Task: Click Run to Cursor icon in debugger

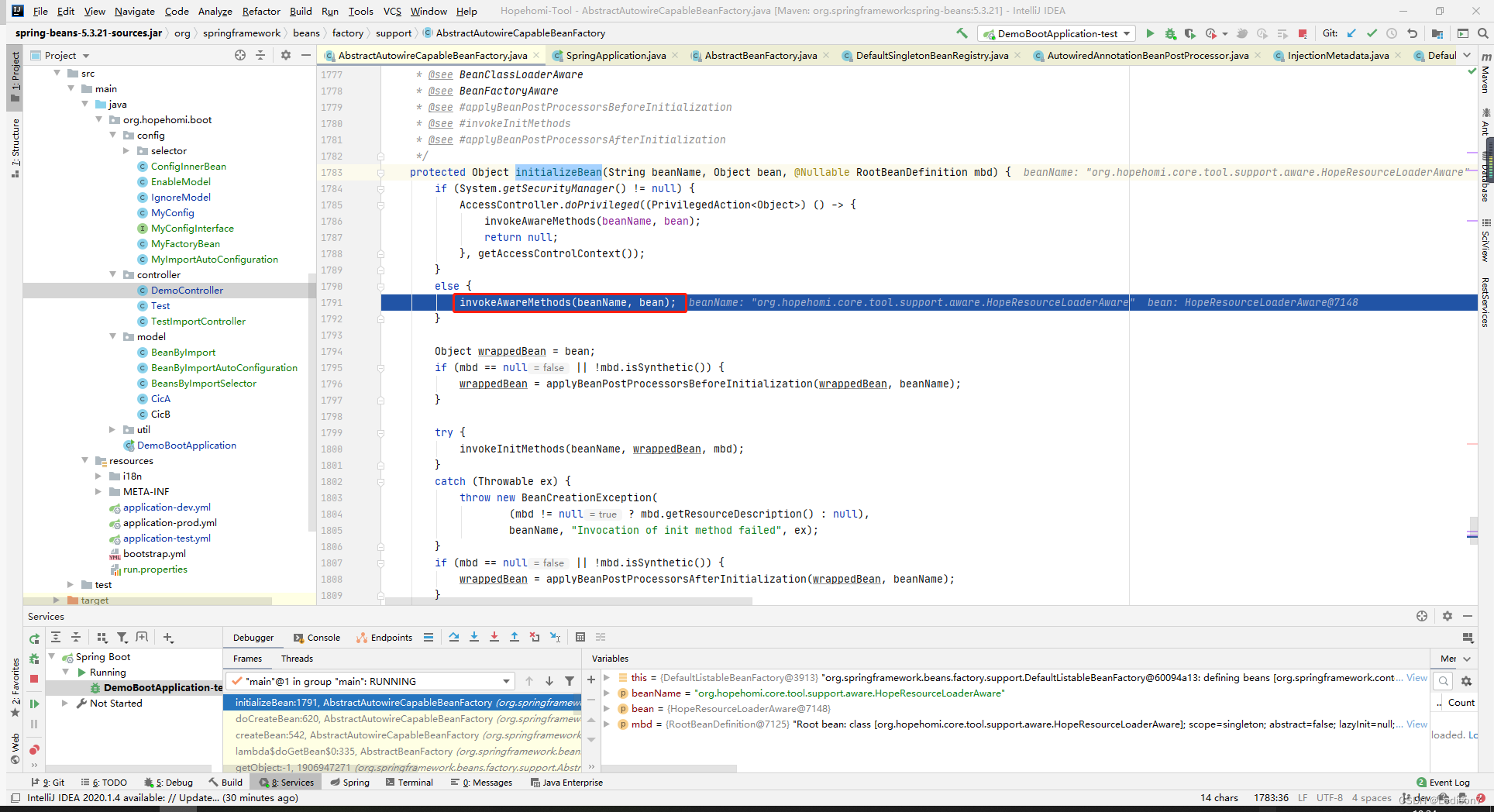Action: point(555,637)
